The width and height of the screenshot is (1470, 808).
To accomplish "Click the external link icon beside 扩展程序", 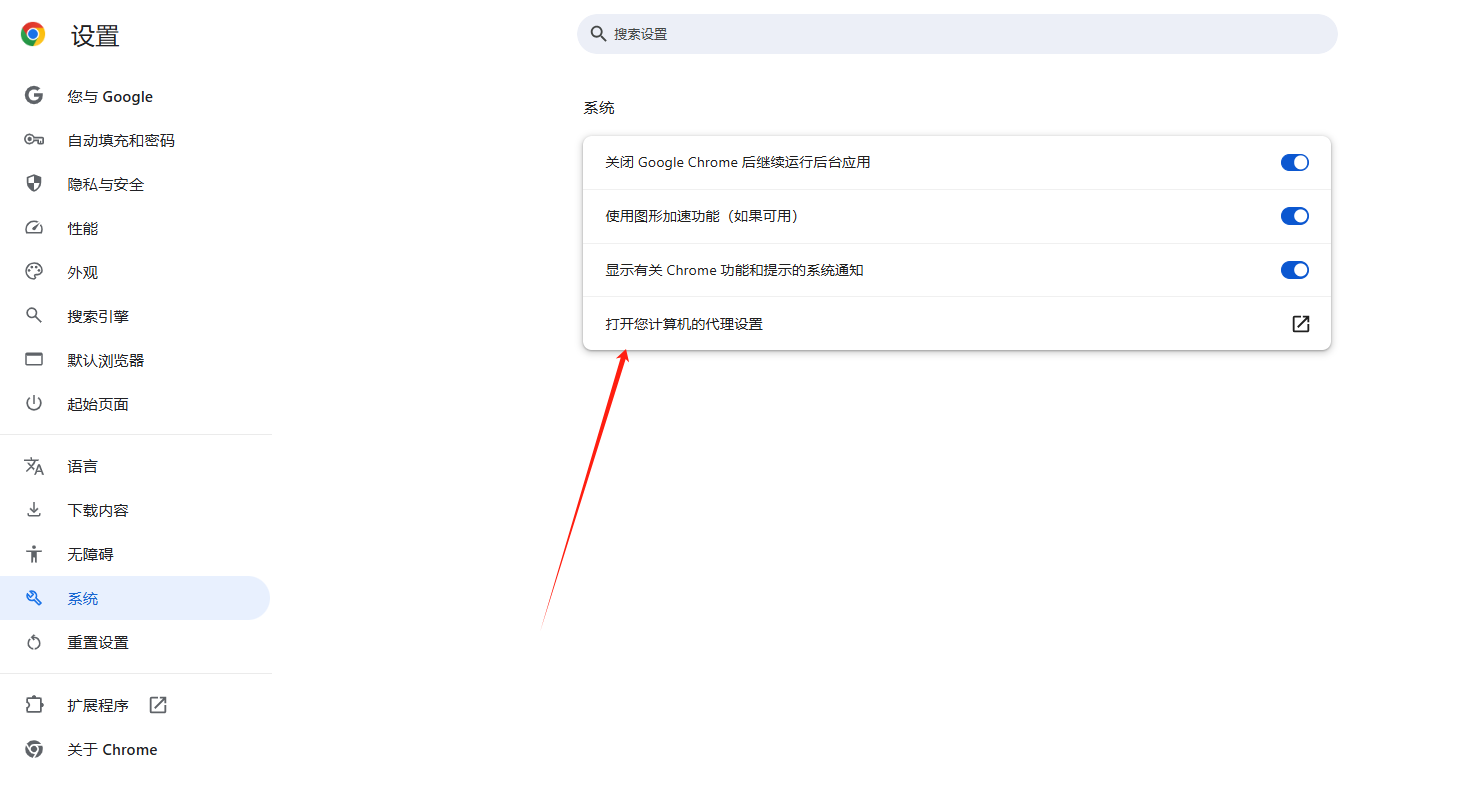I will (x=158, y=705).
